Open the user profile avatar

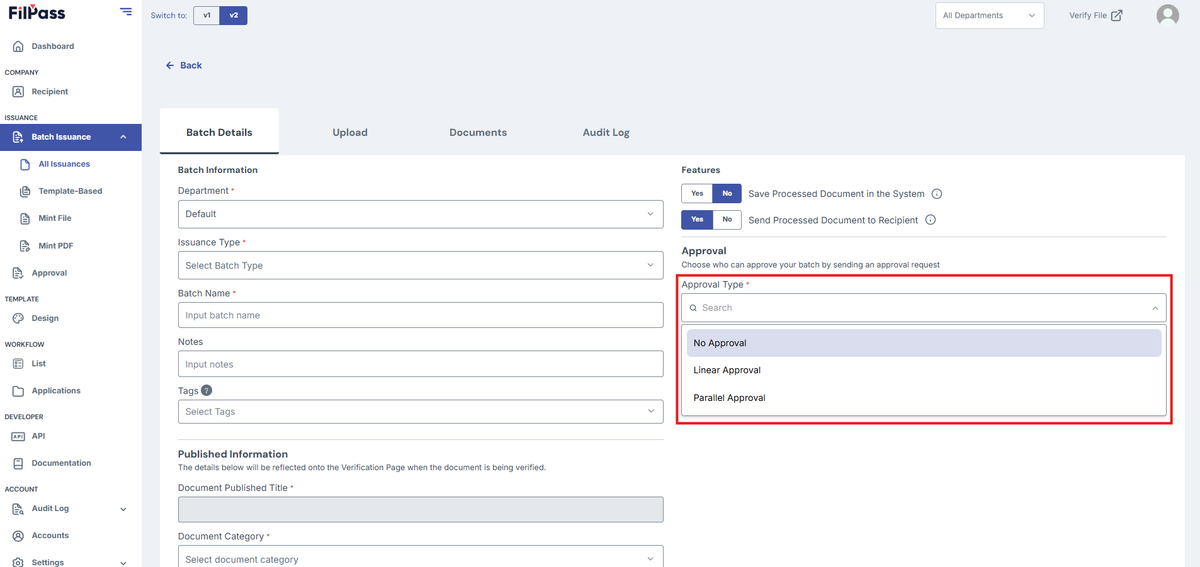1167,15
